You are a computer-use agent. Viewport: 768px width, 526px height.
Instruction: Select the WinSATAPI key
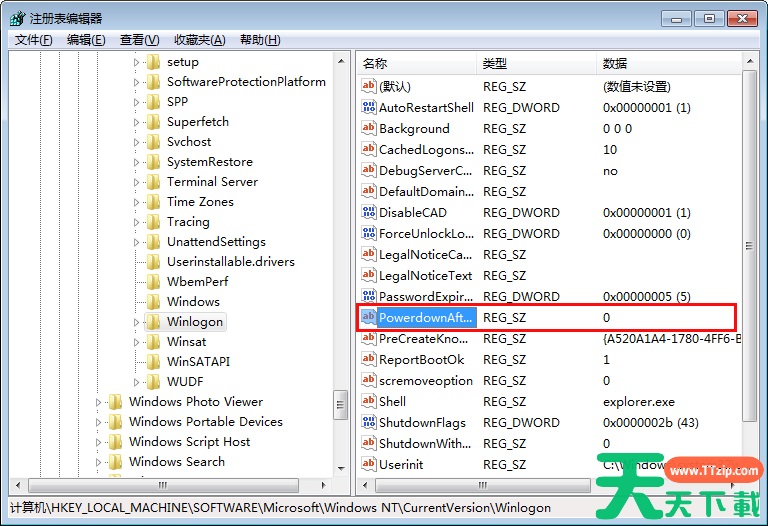tap(198, 362)
